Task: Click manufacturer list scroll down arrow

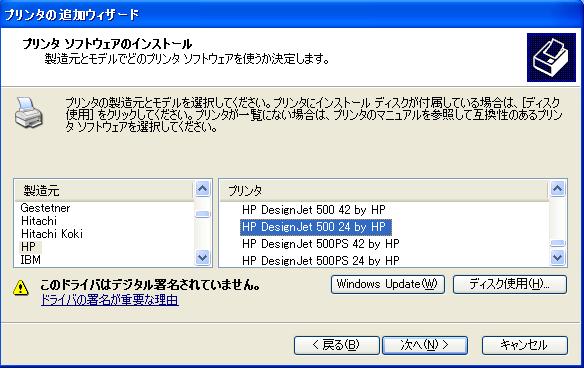Action: [202, 257]
